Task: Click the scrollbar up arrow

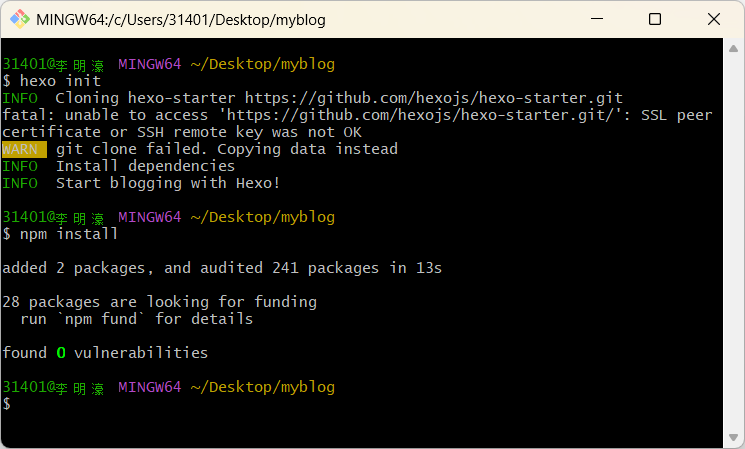Action: [x=733, y=48]
